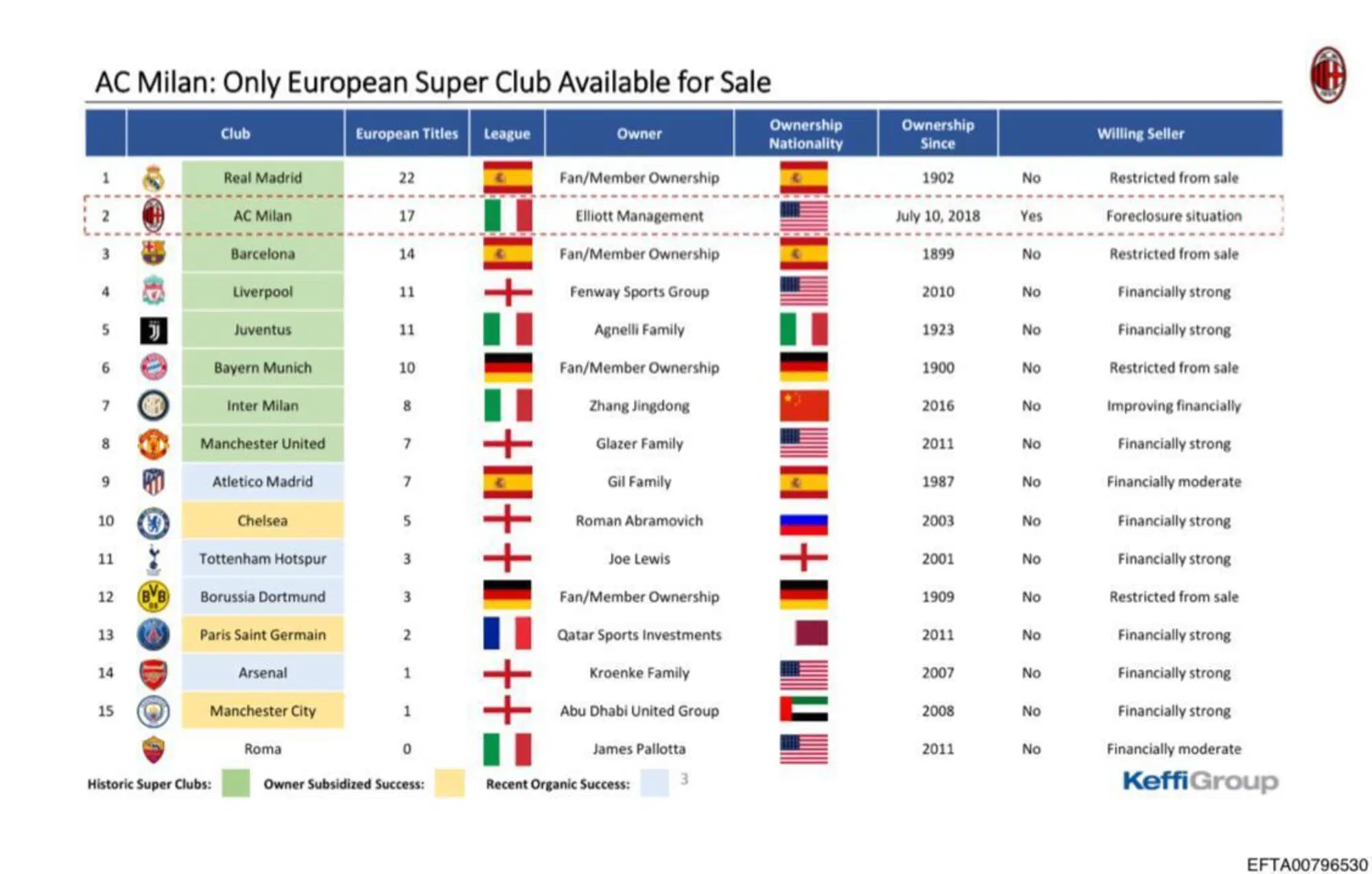This screenshot has width=1372, height=874.
Task: Click the Paris Saint Germain crest
Action: (x=153, y=635)
